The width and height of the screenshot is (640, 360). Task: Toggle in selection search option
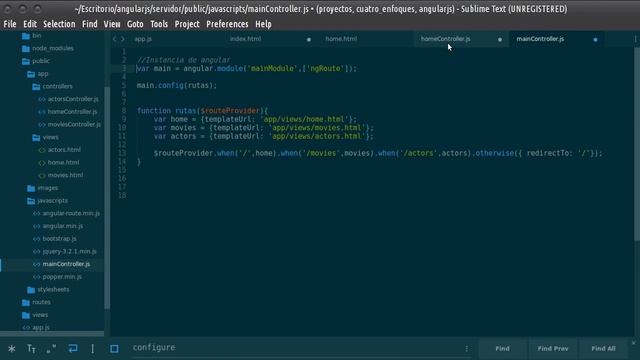93,349
